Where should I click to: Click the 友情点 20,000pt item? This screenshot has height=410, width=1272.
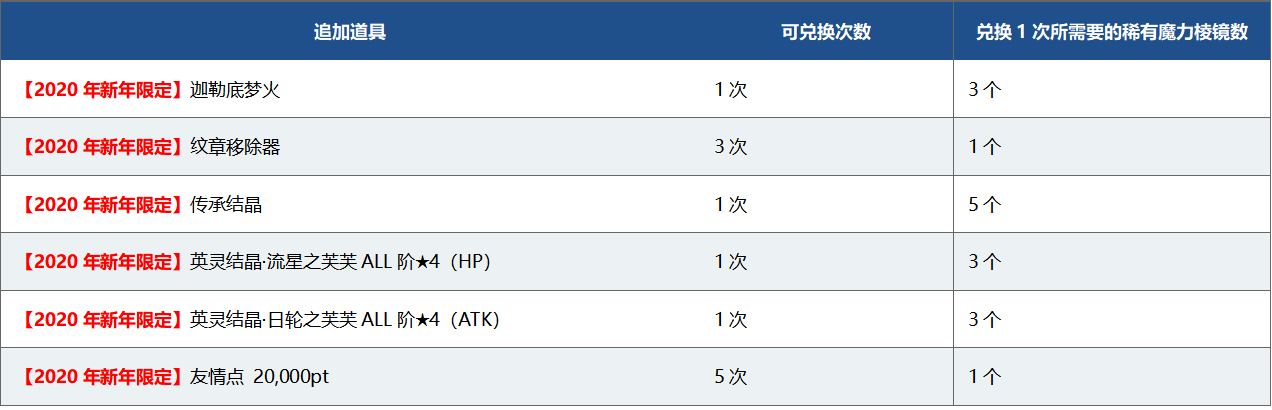259,377
